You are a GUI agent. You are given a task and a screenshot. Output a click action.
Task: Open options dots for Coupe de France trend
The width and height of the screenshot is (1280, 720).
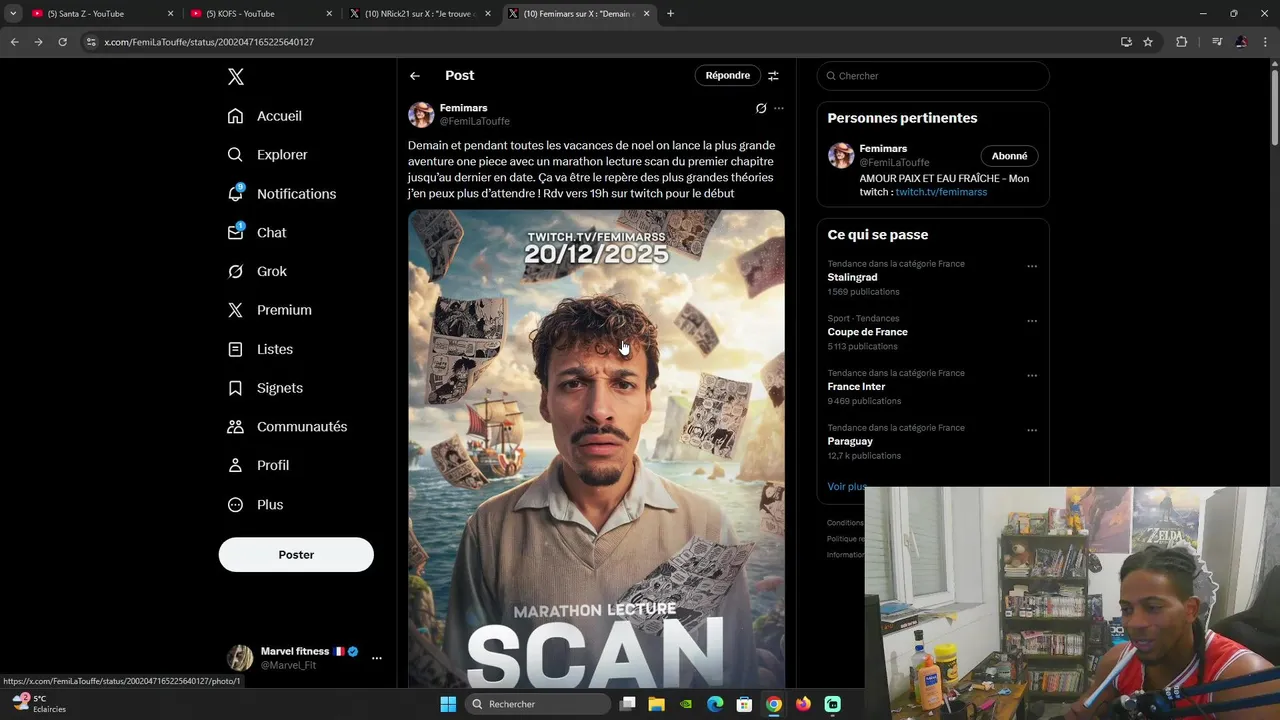1032,321
